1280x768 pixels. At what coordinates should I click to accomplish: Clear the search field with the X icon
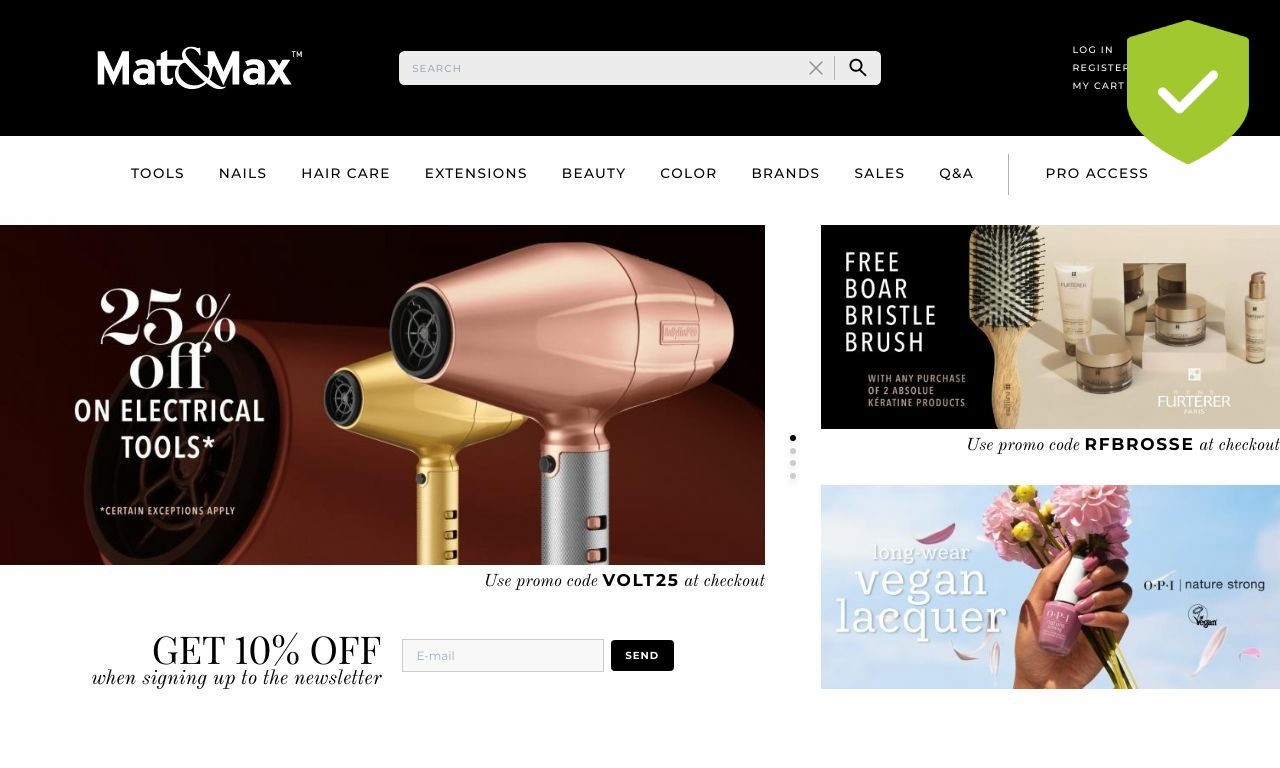pos(816,68)
